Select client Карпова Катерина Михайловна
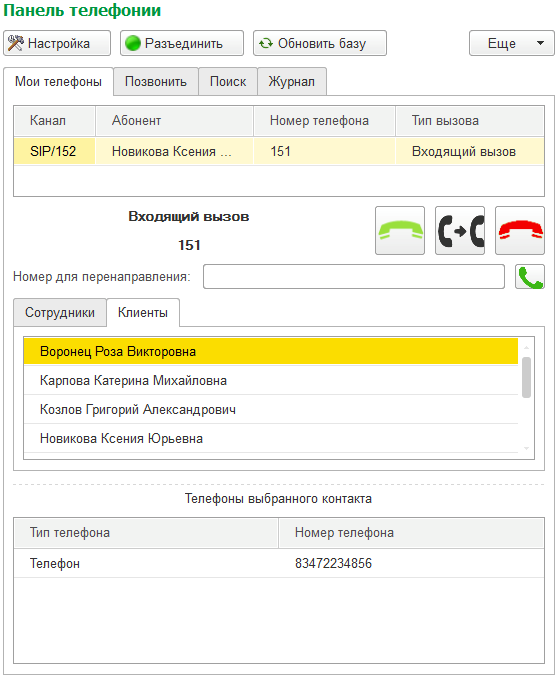The width and height of the screenshot is (558, 680). point(271,380)
